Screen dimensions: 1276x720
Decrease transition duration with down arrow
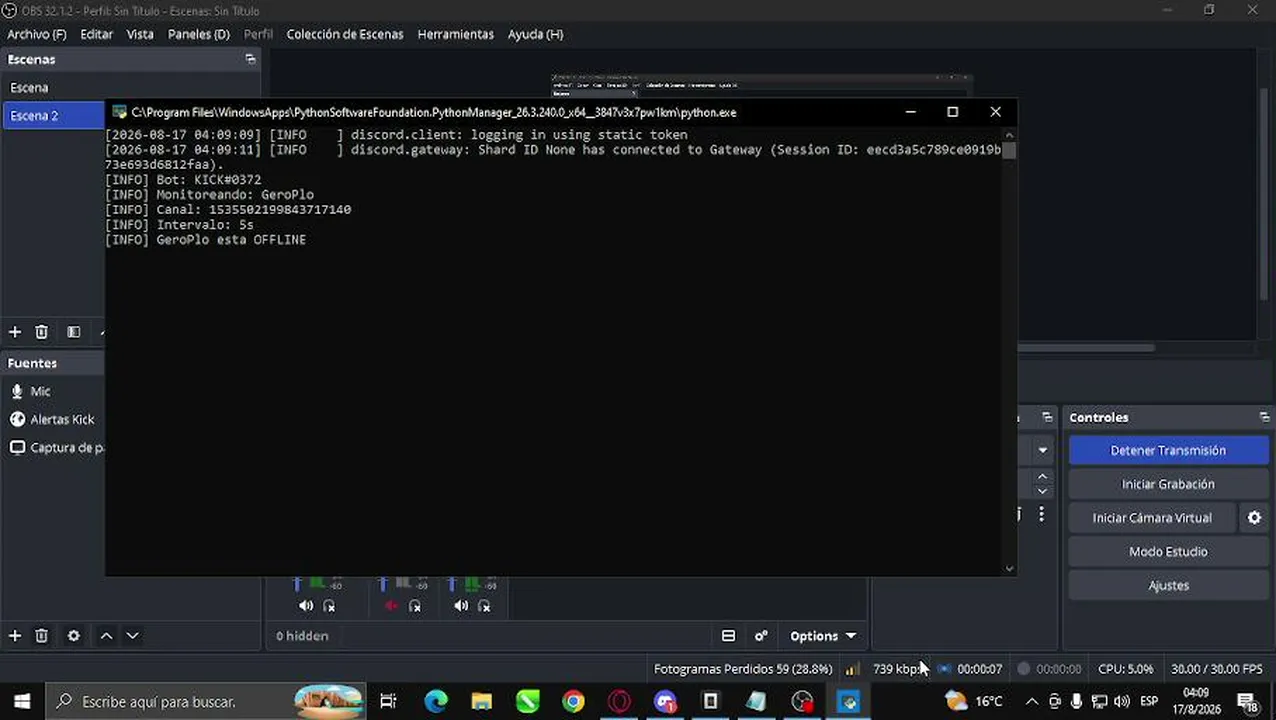[x=1042, y=491]
